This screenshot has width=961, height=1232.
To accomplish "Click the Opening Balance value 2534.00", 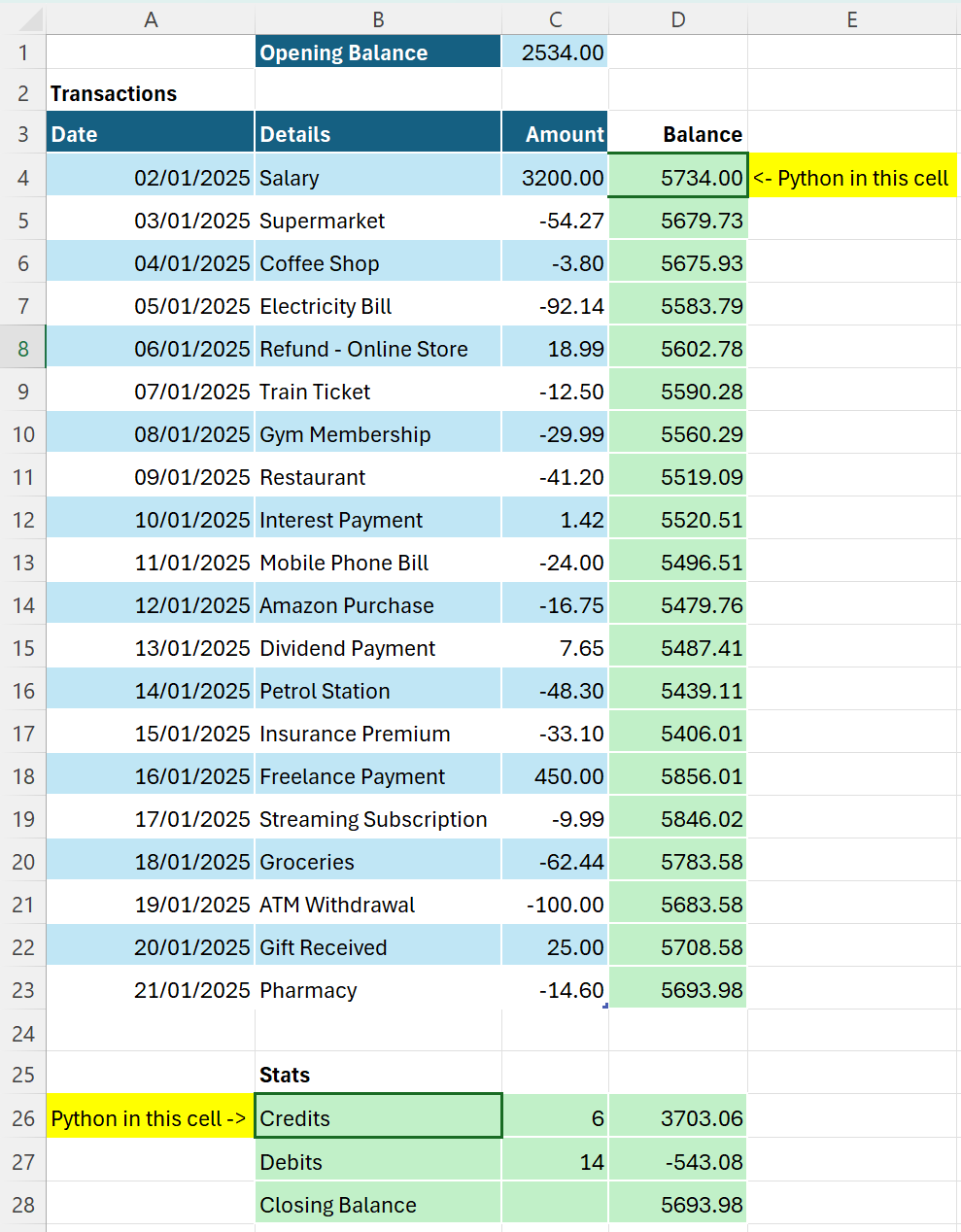I will (x=555, y=52).
